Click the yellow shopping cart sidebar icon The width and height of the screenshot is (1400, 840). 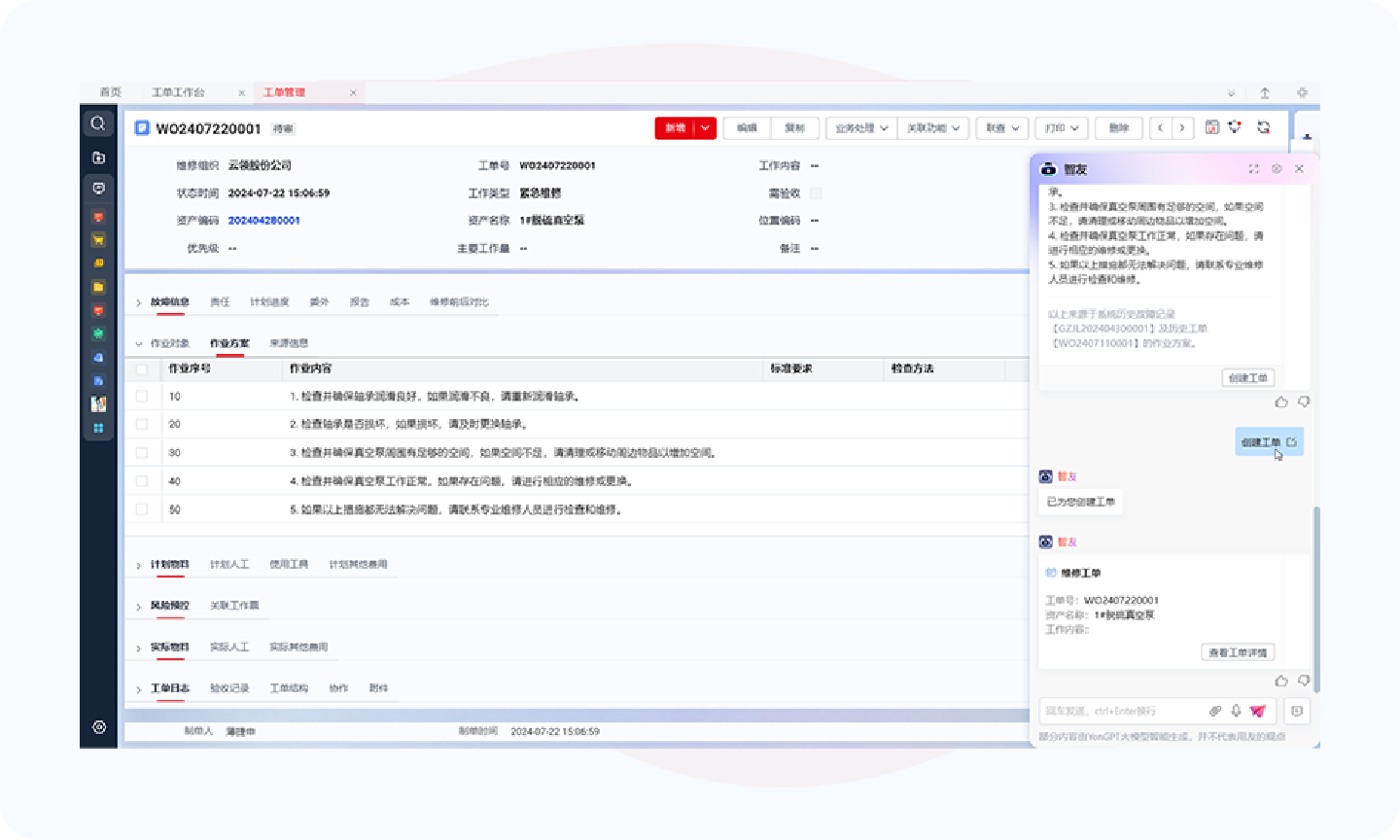pyautogui.click(x=98, y=239)
